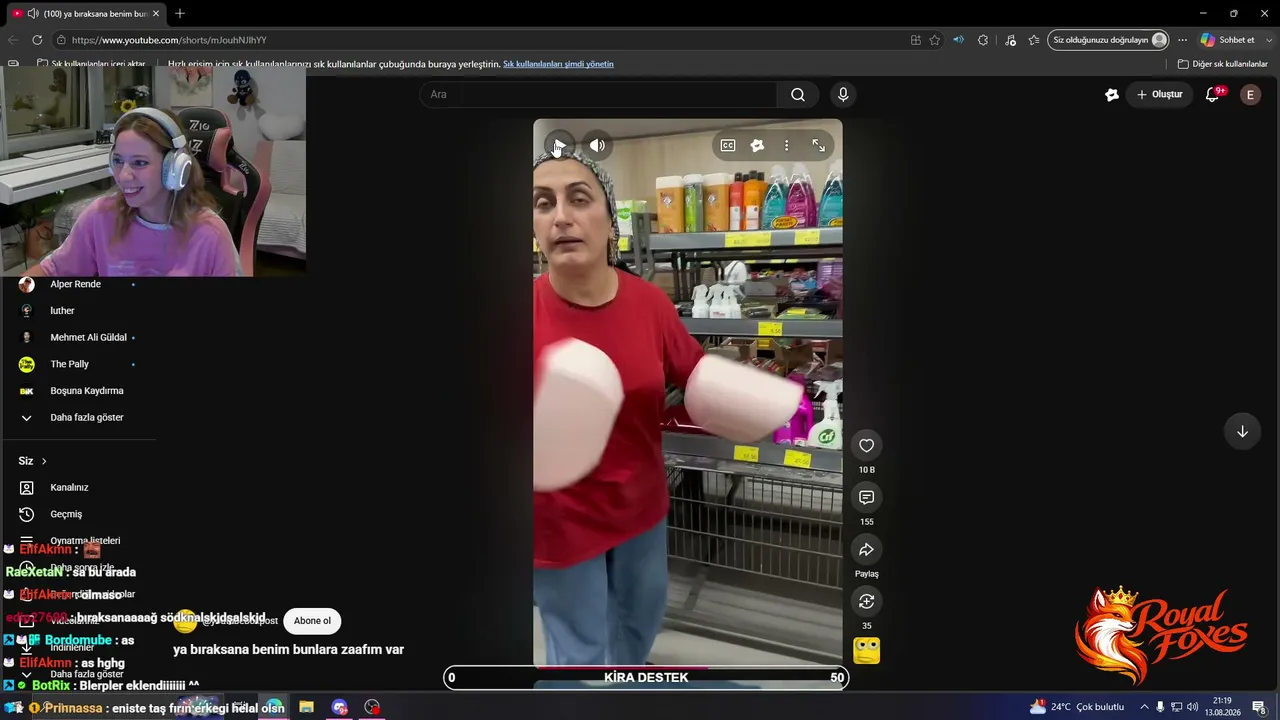The width and height of the screenshot is (1280, 720).
Task: Open the account avatar menu 'E'
Action: click(1250, 95)
